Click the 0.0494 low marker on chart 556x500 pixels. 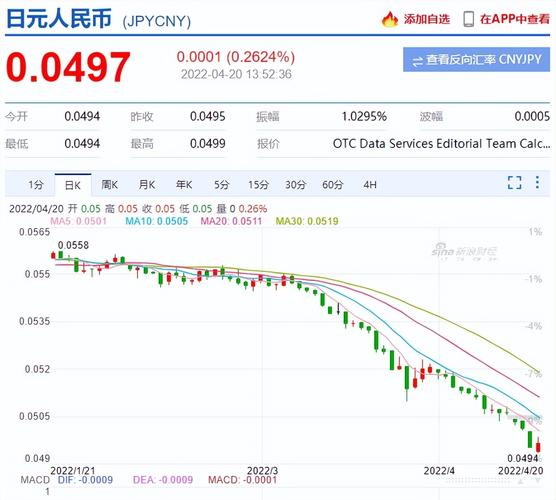523,458
